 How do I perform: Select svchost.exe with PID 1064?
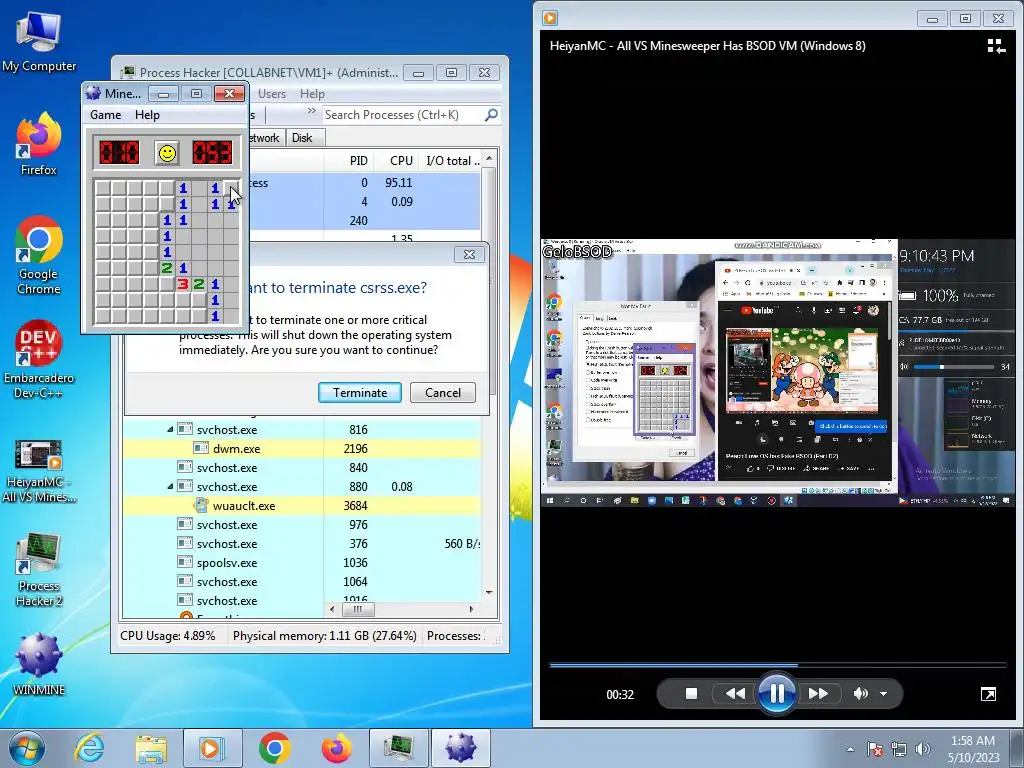click(302, 581)
